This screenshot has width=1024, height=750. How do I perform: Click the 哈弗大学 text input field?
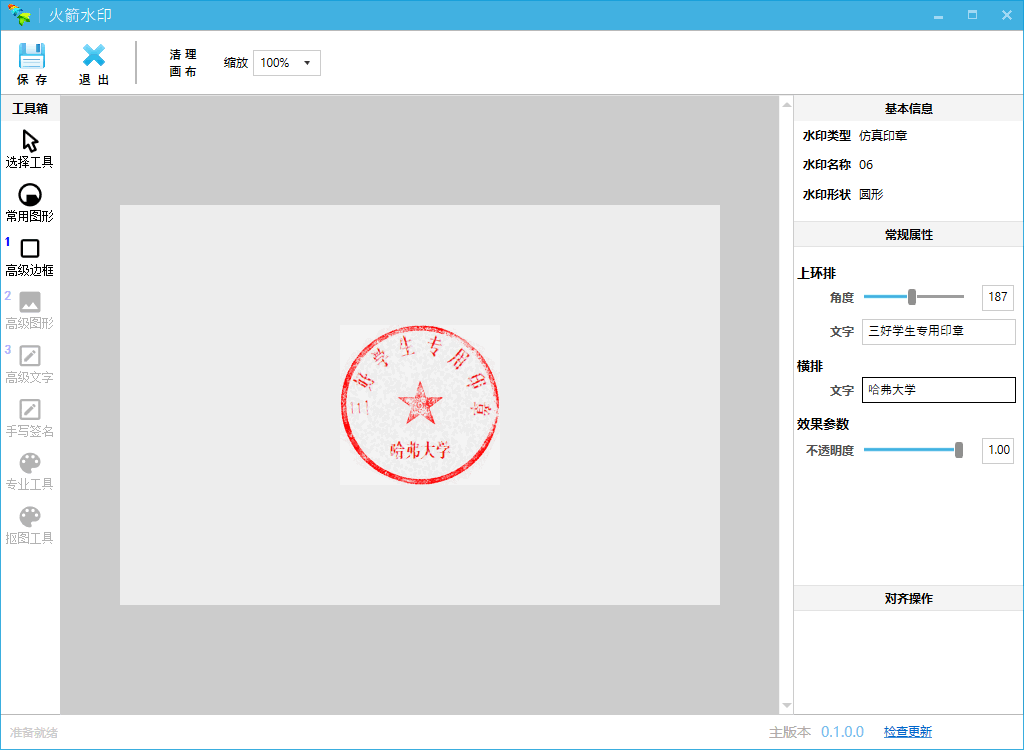click(938, 390)
